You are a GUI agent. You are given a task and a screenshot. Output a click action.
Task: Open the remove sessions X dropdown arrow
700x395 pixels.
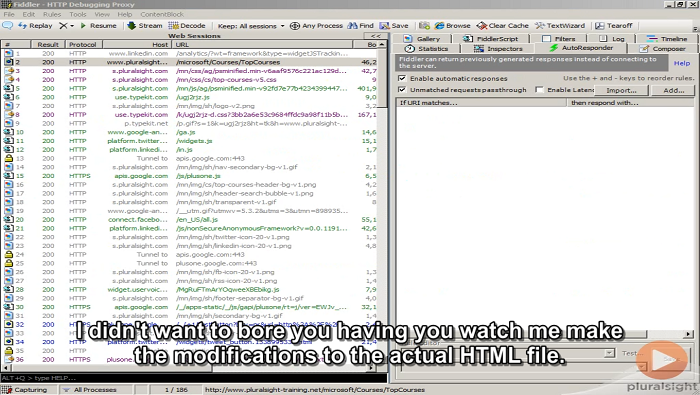tap(72, 26)
